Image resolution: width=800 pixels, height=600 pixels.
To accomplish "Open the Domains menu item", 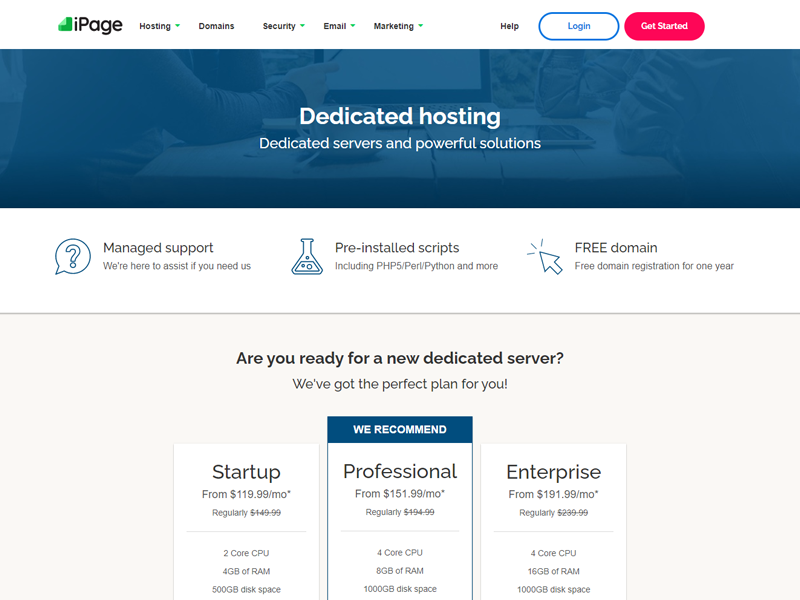I will tap(216, 26).
